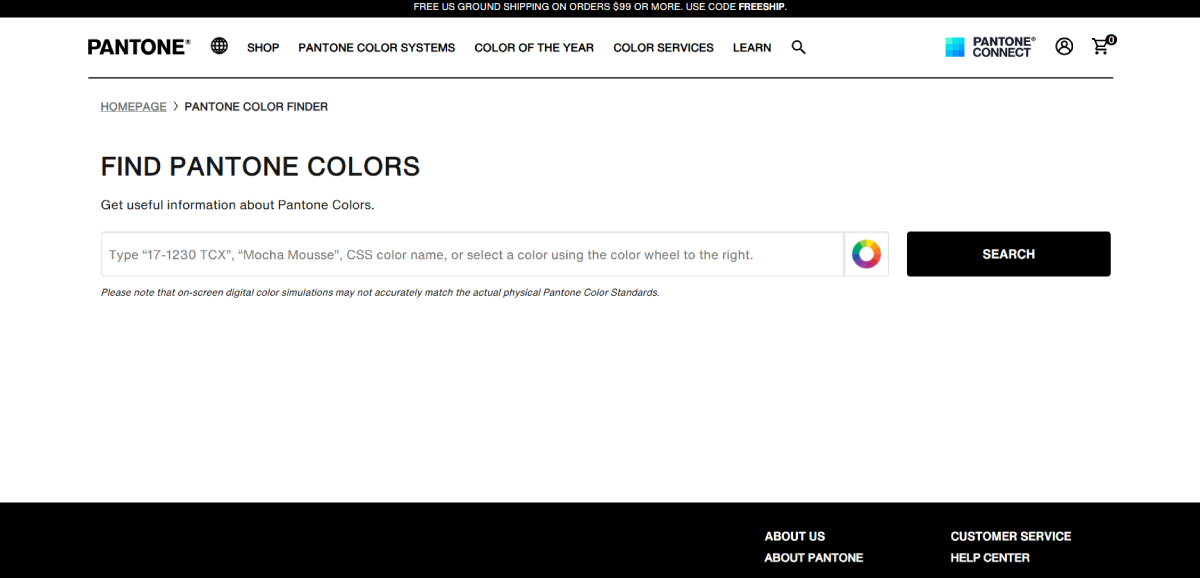The width and height of the screenshot is (1200, 578).
Task: Click the Find Pantone Colors heading
Action: (260, 166)
